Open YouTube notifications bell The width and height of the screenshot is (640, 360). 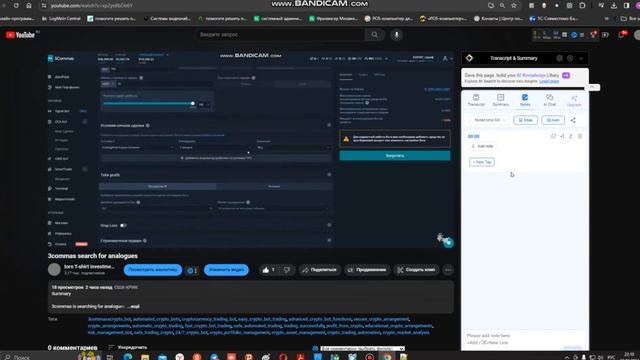point(622,35)
